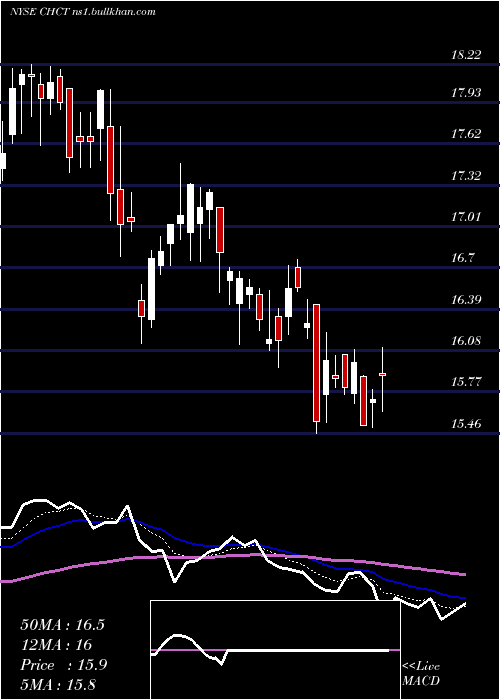Screen dimensions: 500x700
Task: Click the 5MA : 15.8 readout
Action: click(58, 684)
